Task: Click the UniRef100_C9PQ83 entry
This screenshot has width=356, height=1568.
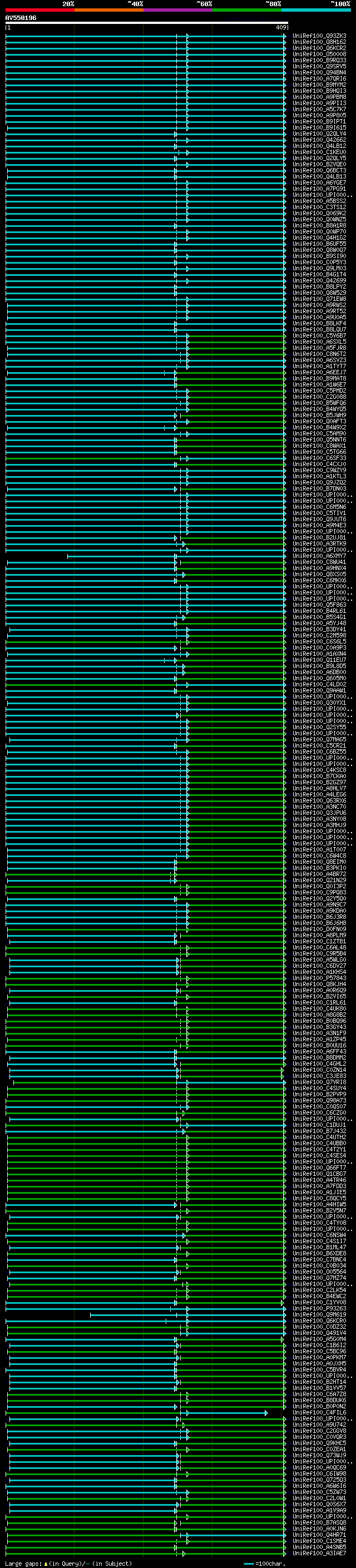Action: 319,892
